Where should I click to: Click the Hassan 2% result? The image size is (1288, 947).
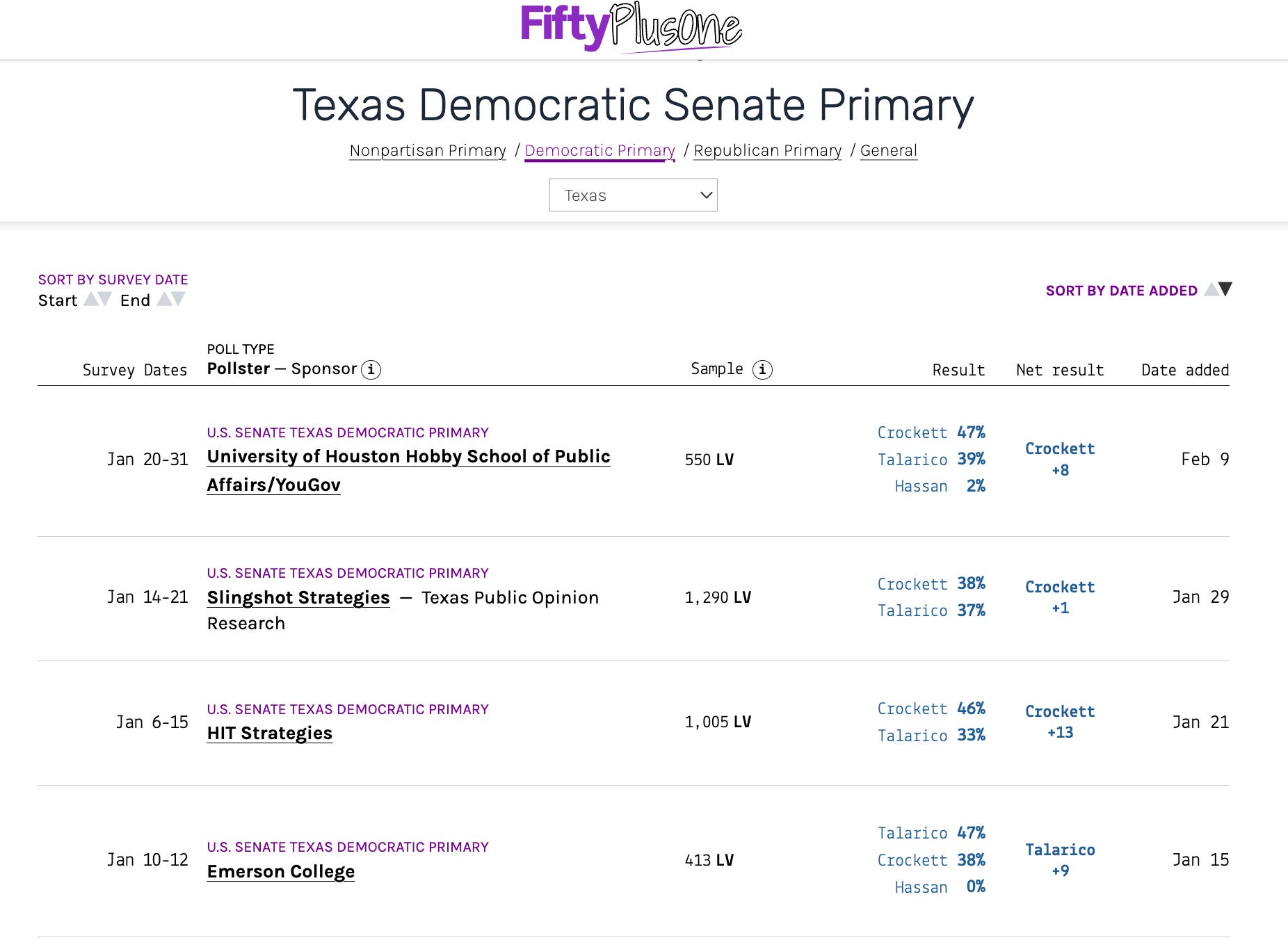940,486
